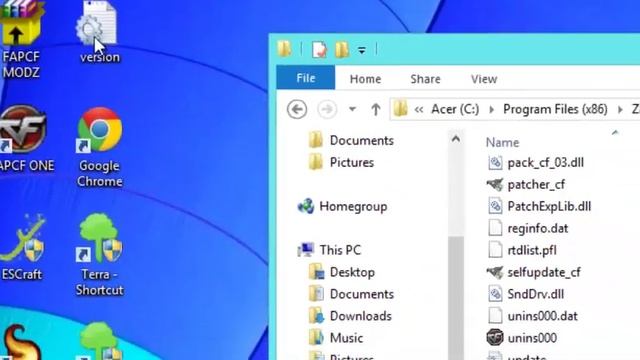This screenshot has height=360, width=640.
Task: Open the Terra - Shortcut icon
Action: pyautogui.click(x=99, y=254)
